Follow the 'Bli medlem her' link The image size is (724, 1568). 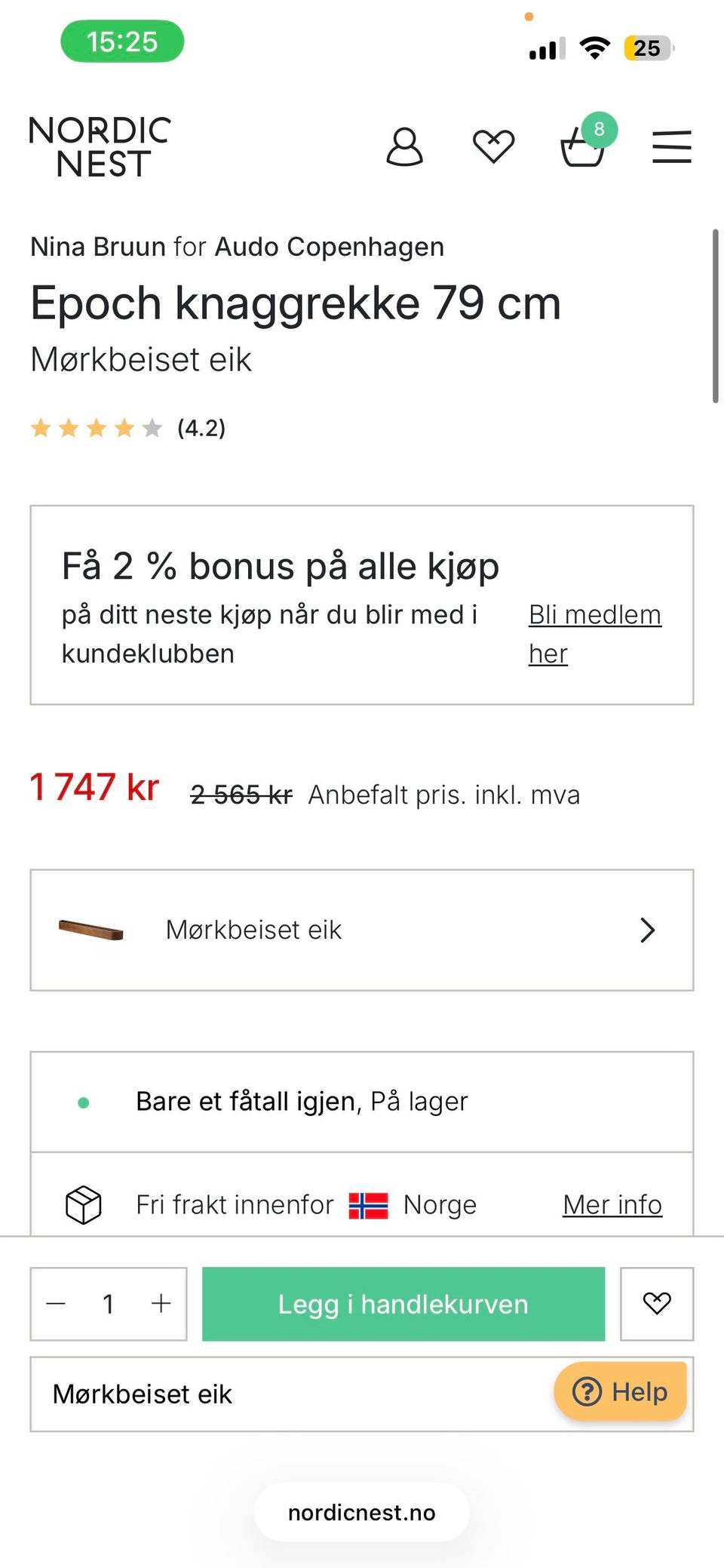click(x=595, y=634)
